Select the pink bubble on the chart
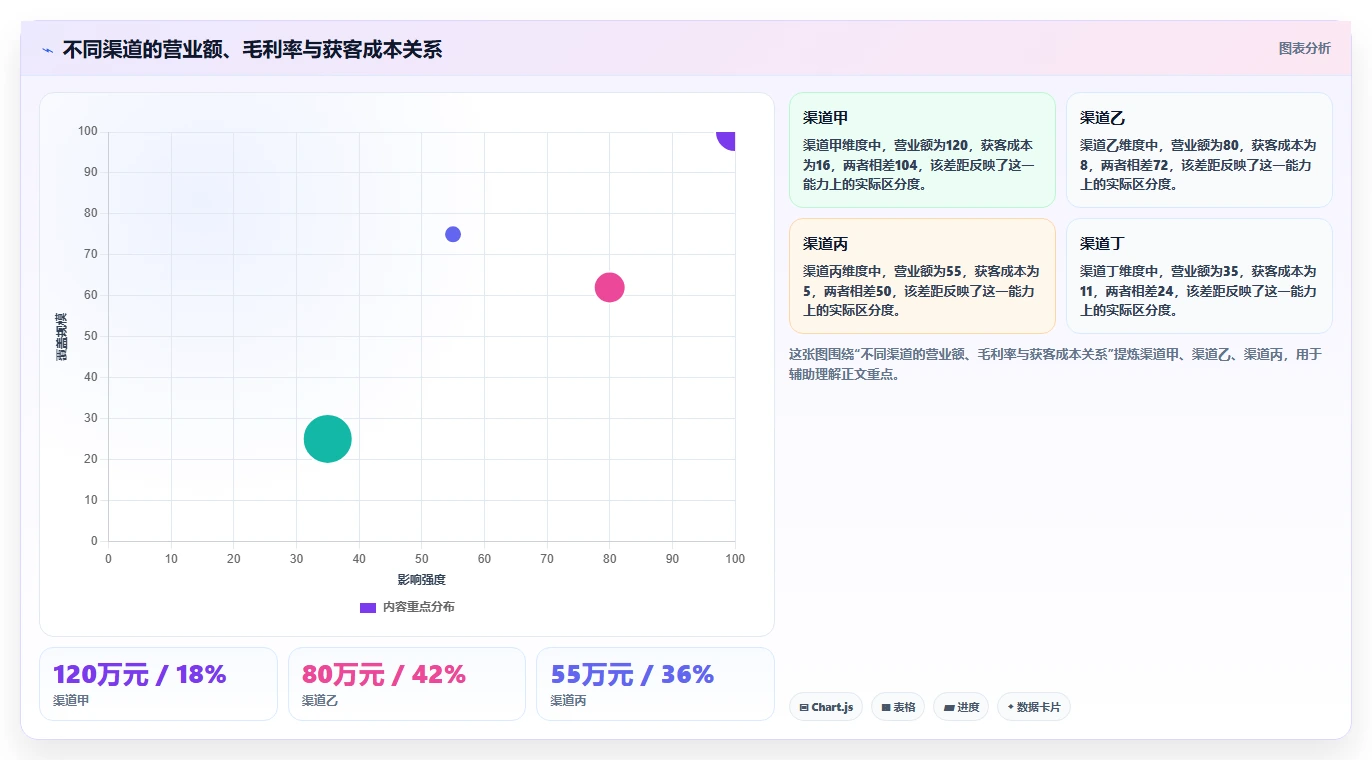Screen dimensions: 1372x760 609,287
